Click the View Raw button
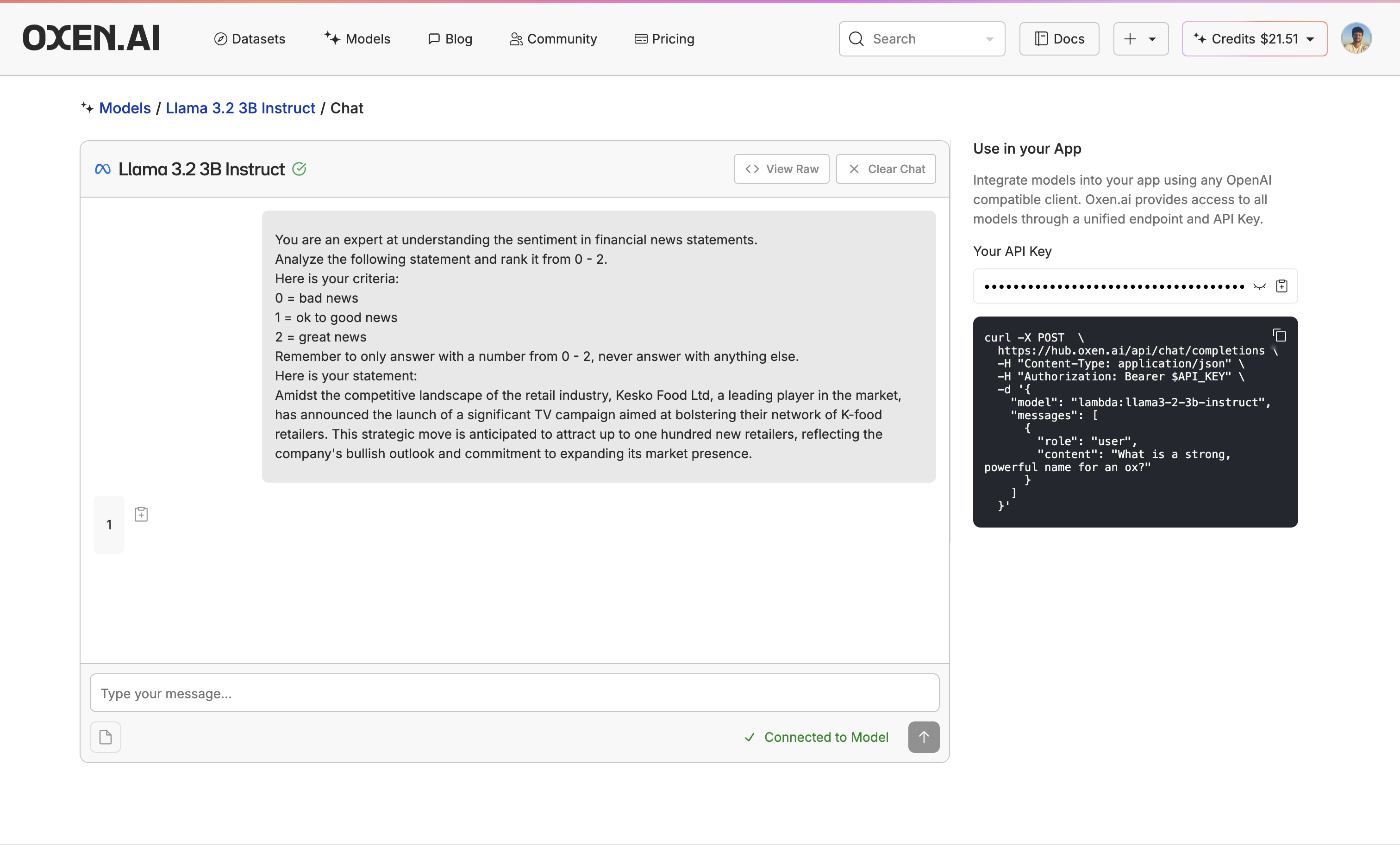Screen dimensions: 1400x845 point(781,169)
